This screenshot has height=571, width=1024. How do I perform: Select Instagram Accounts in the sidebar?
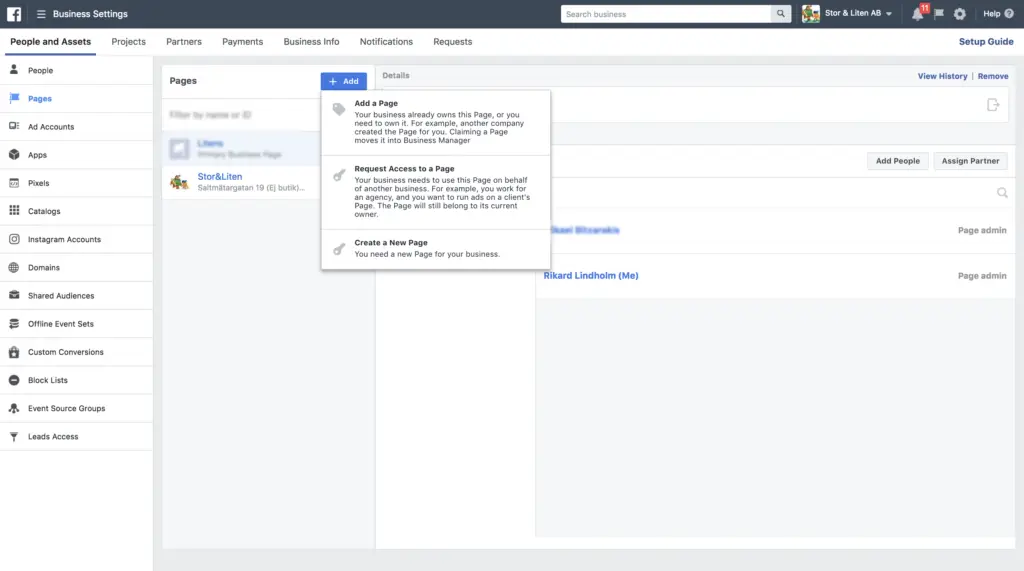click(x=64, y=240)
